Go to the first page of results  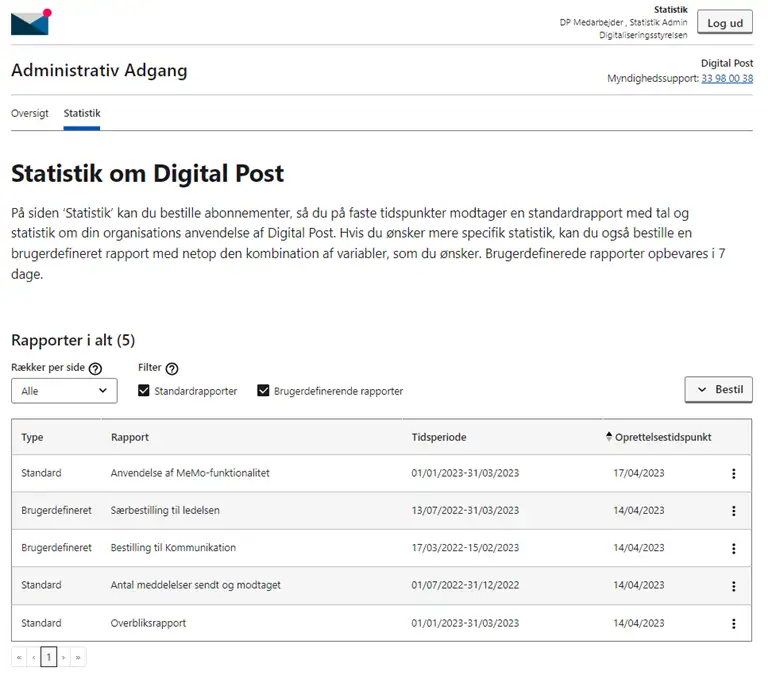coord(18,657)
